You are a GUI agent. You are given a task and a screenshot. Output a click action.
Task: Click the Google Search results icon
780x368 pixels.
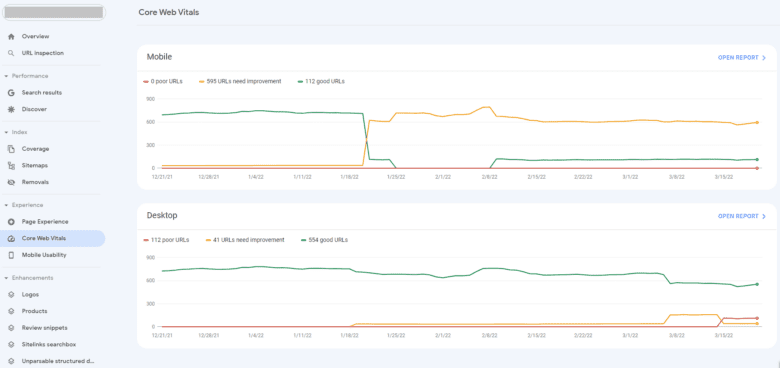point(11,93)
